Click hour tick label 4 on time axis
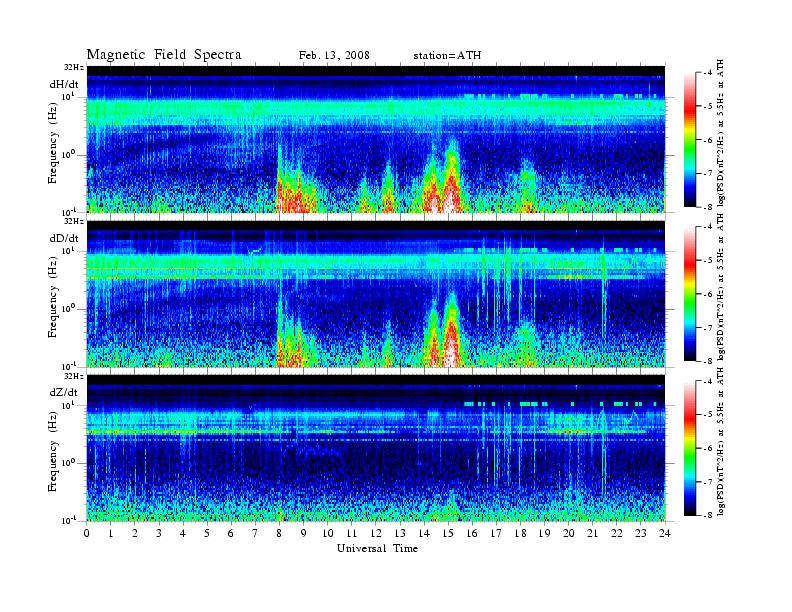 point(183,533)
